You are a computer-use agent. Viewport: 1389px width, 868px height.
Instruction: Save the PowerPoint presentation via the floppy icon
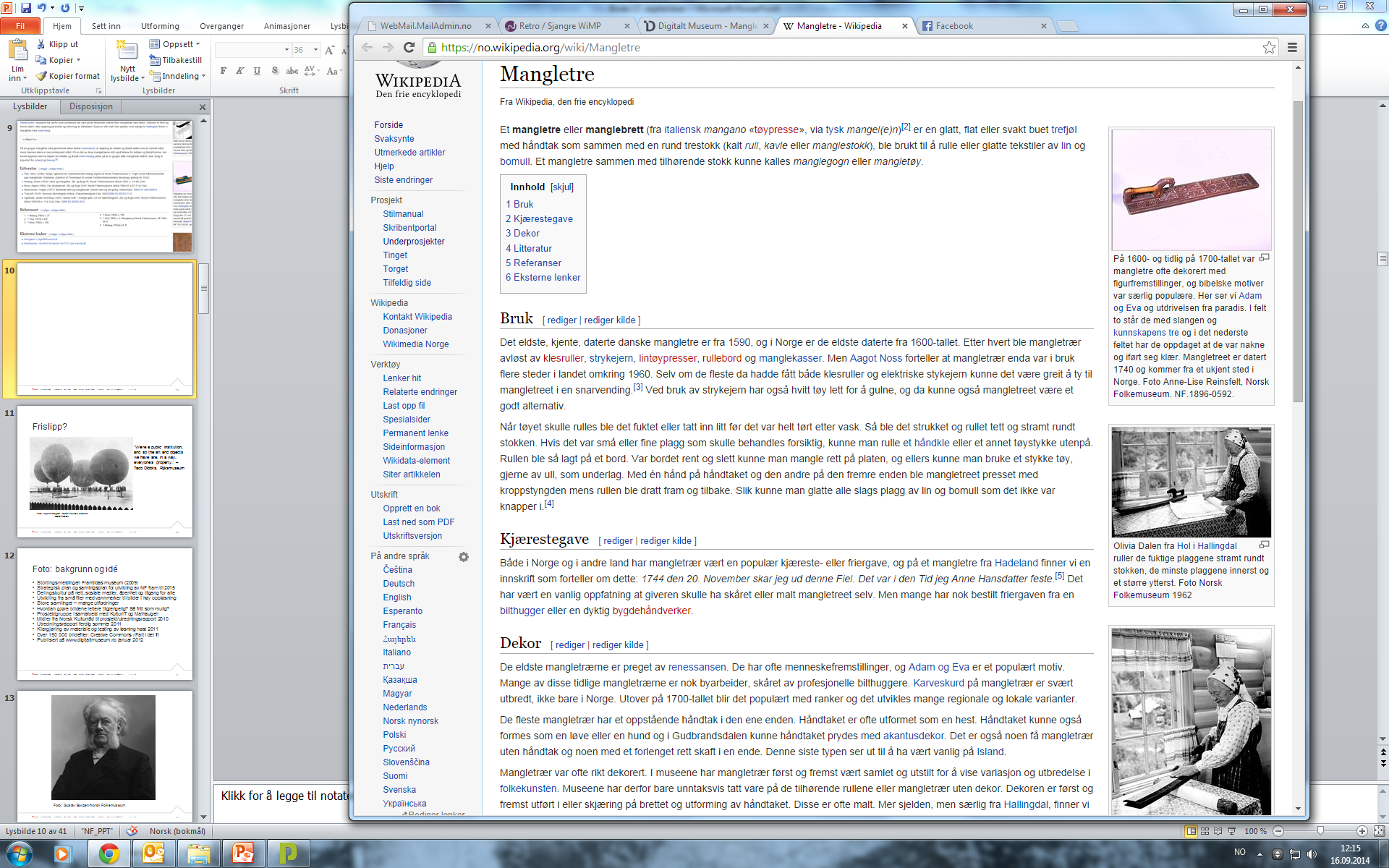click(26, 8)
